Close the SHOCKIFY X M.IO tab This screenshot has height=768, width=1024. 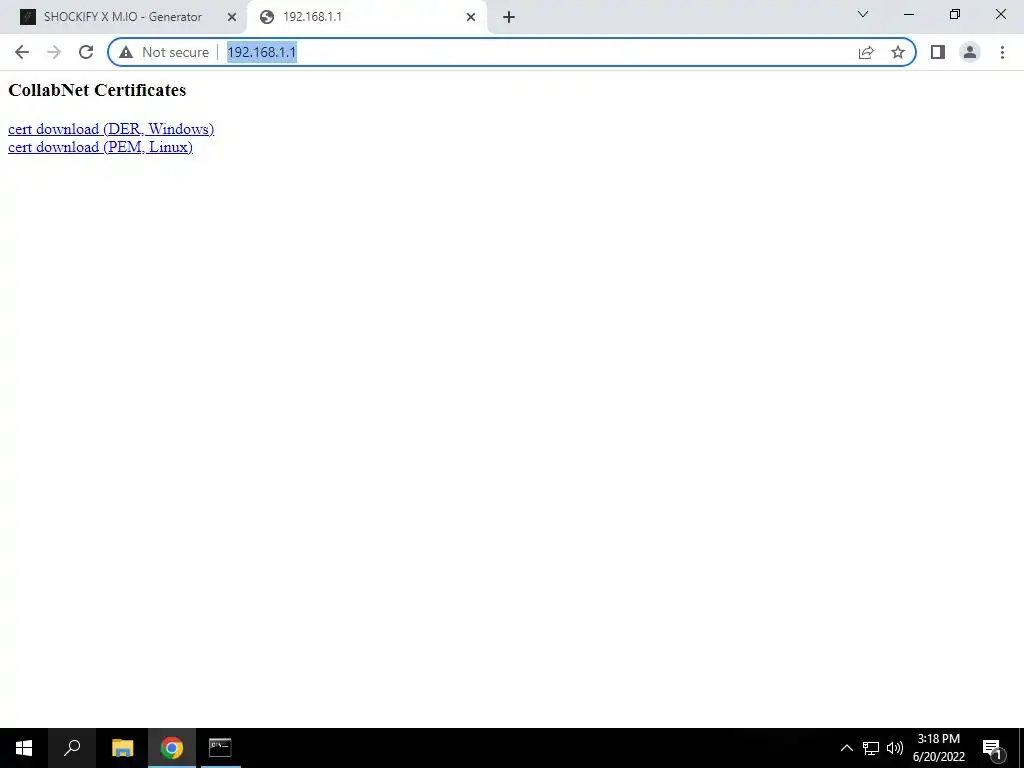point(232,17)
